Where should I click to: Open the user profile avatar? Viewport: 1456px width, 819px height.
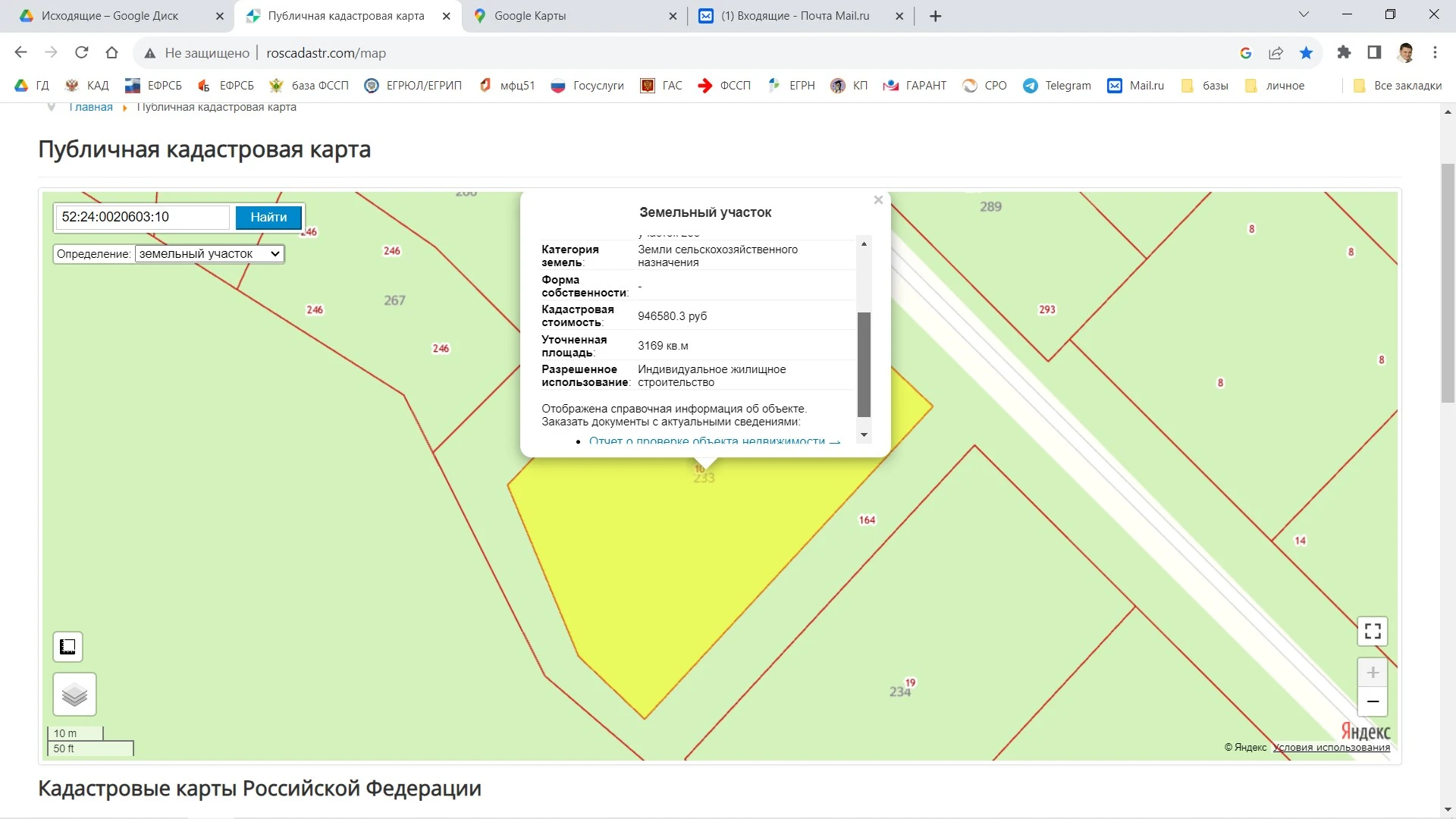[x=1405, y=52]
